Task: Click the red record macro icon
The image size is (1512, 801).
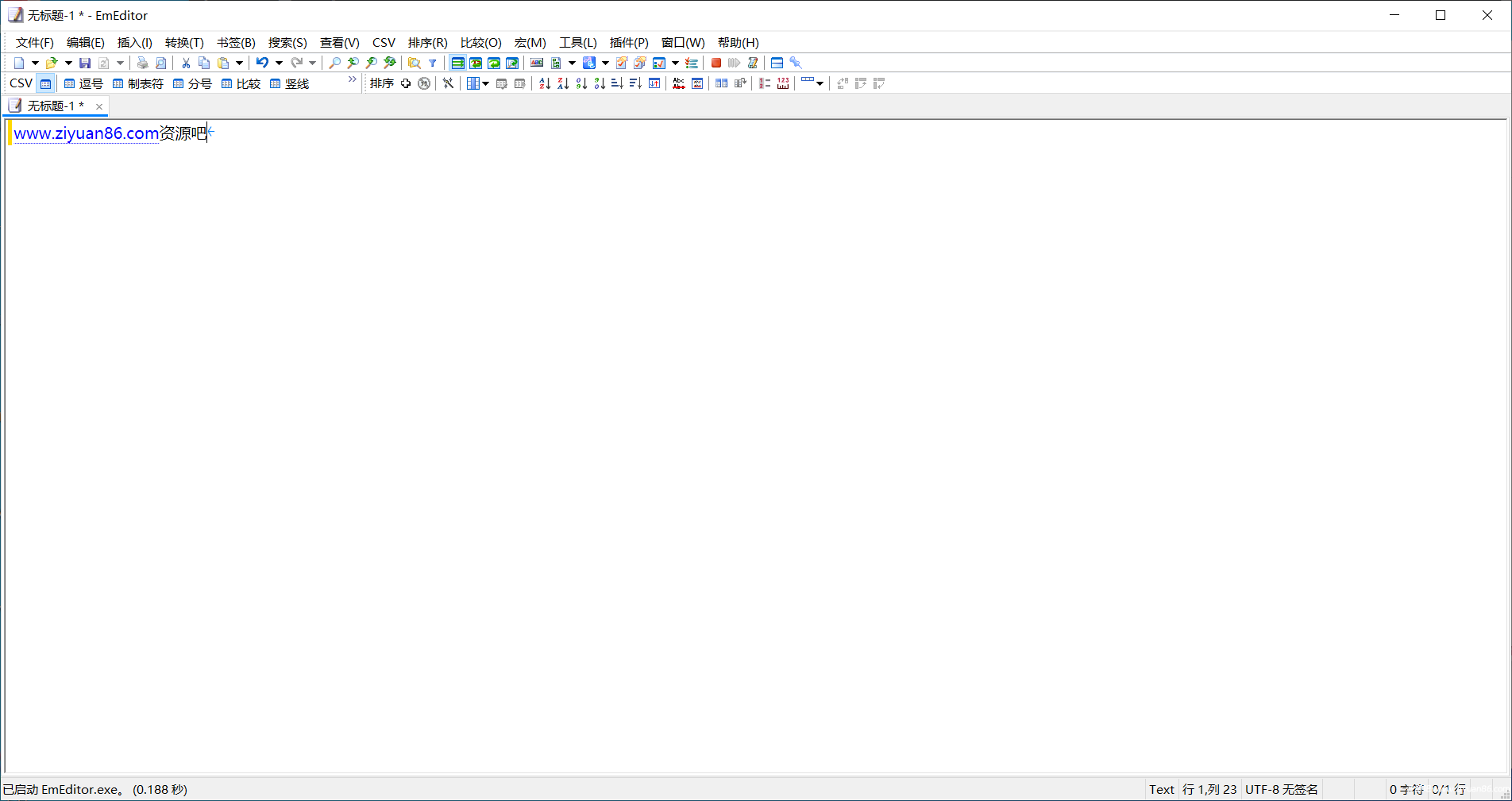Action: click(x=715, y=63)
